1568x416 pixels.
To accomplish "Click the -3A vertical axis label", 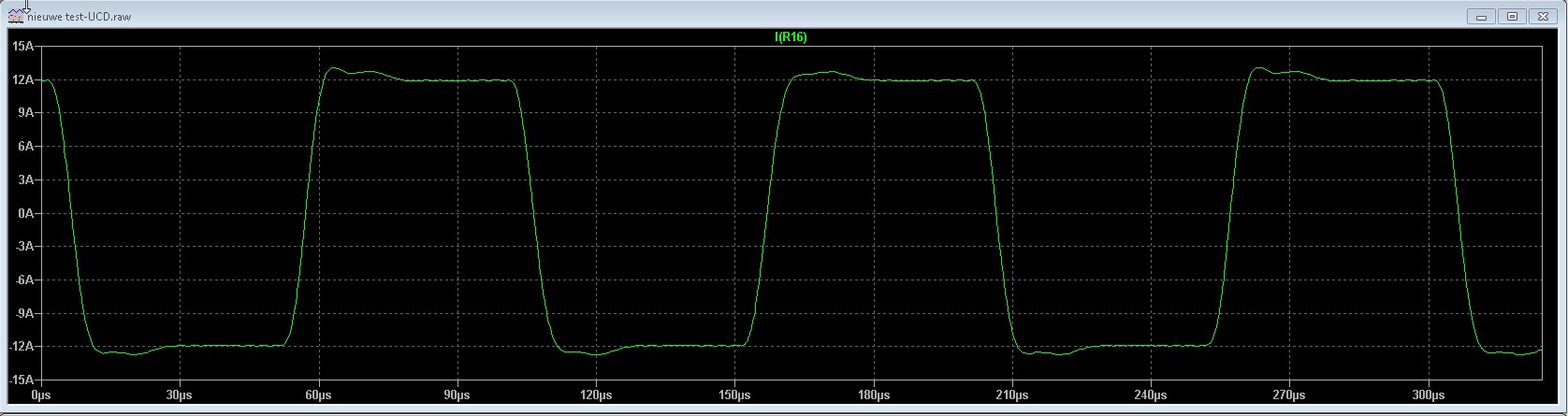I will click(24, 246).
